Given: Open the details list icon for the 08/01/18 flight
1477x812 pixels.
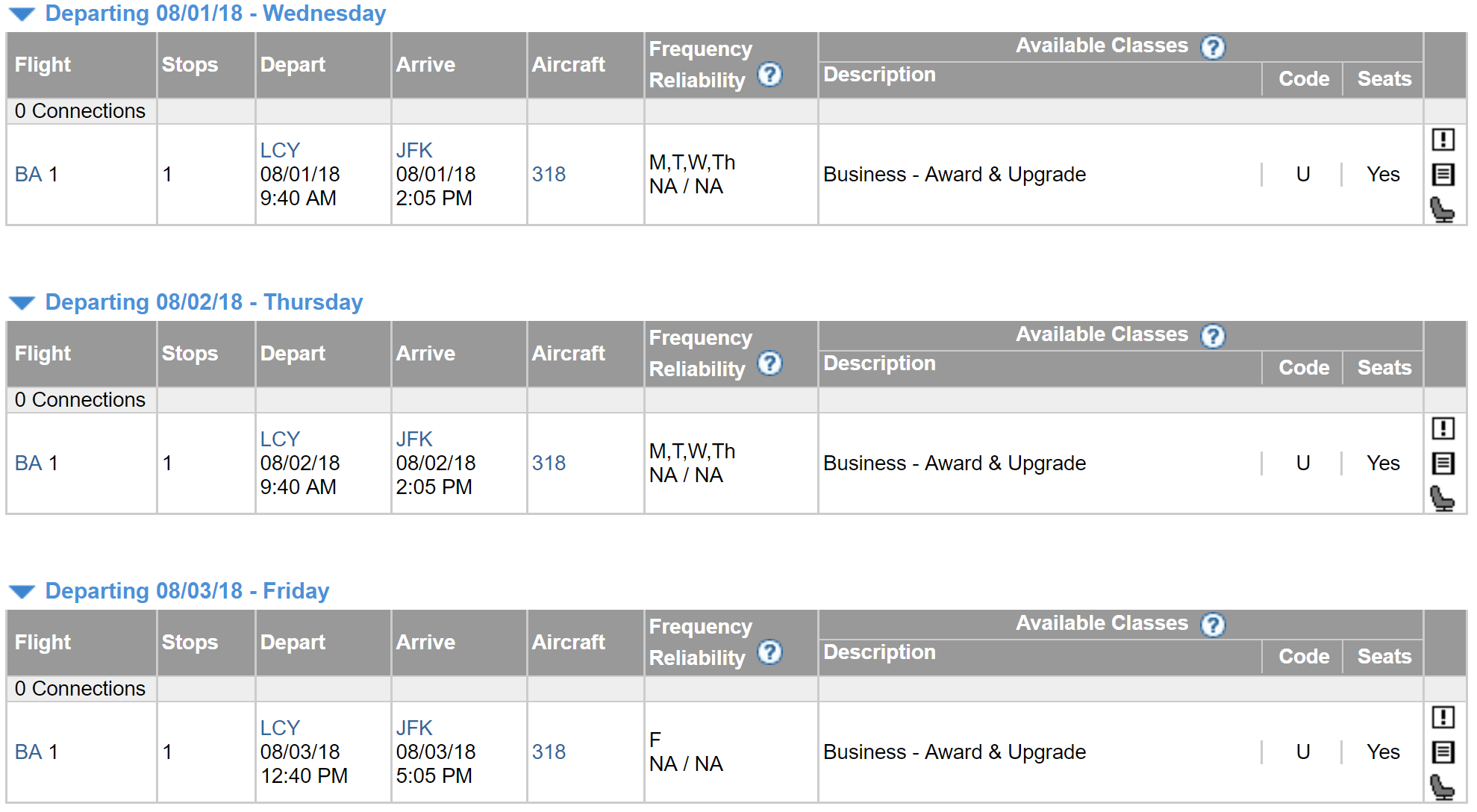Looking at the screenshot, I should click(1442, 175).
